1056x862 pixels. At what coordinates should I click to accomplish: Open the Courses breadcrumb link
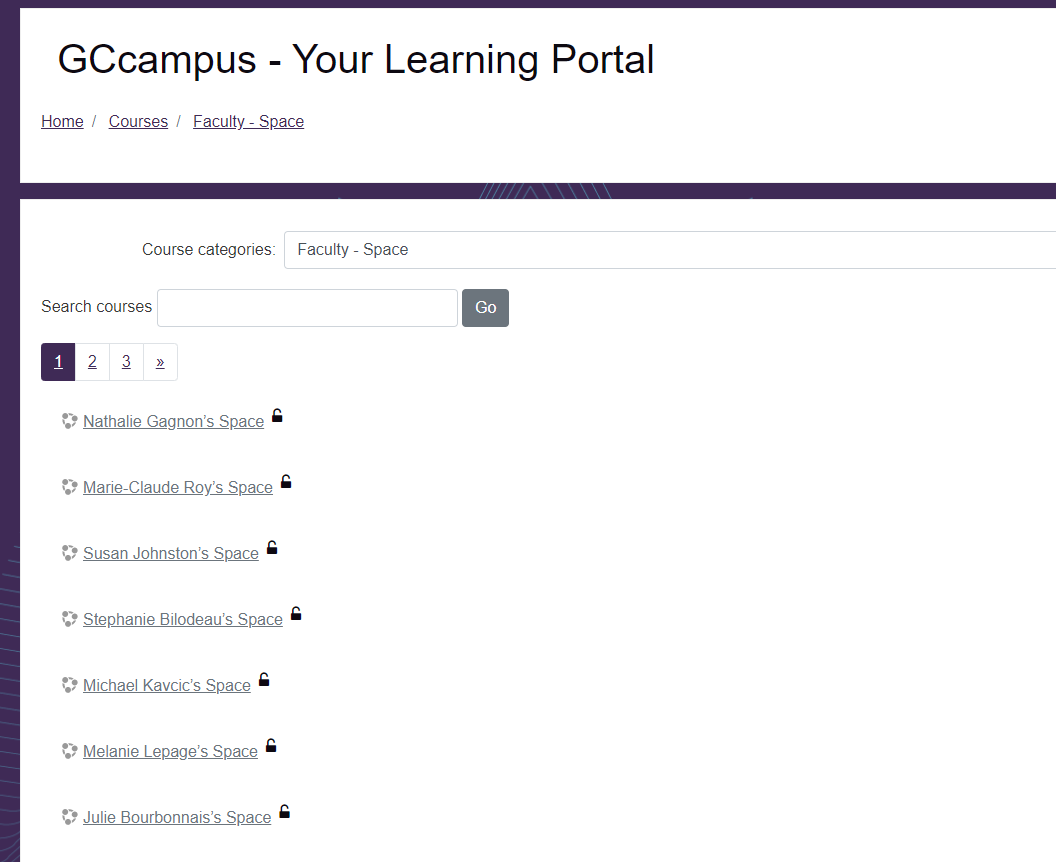tap(138, 121)
